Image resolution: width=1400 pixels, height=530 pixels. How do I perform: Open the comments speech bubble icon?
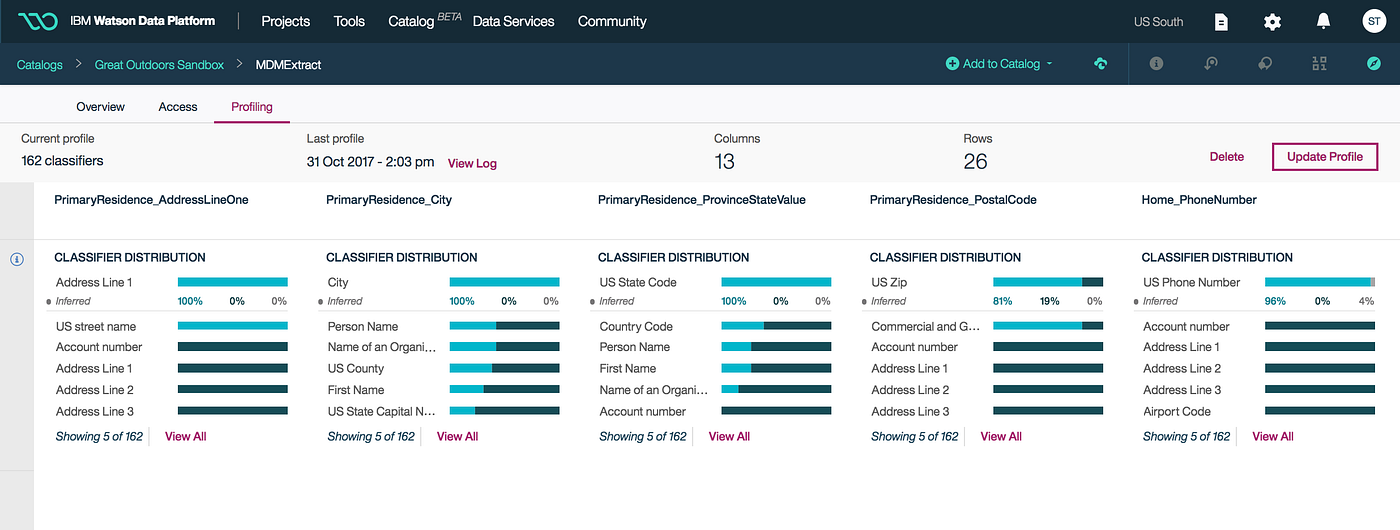(1265, 64)
